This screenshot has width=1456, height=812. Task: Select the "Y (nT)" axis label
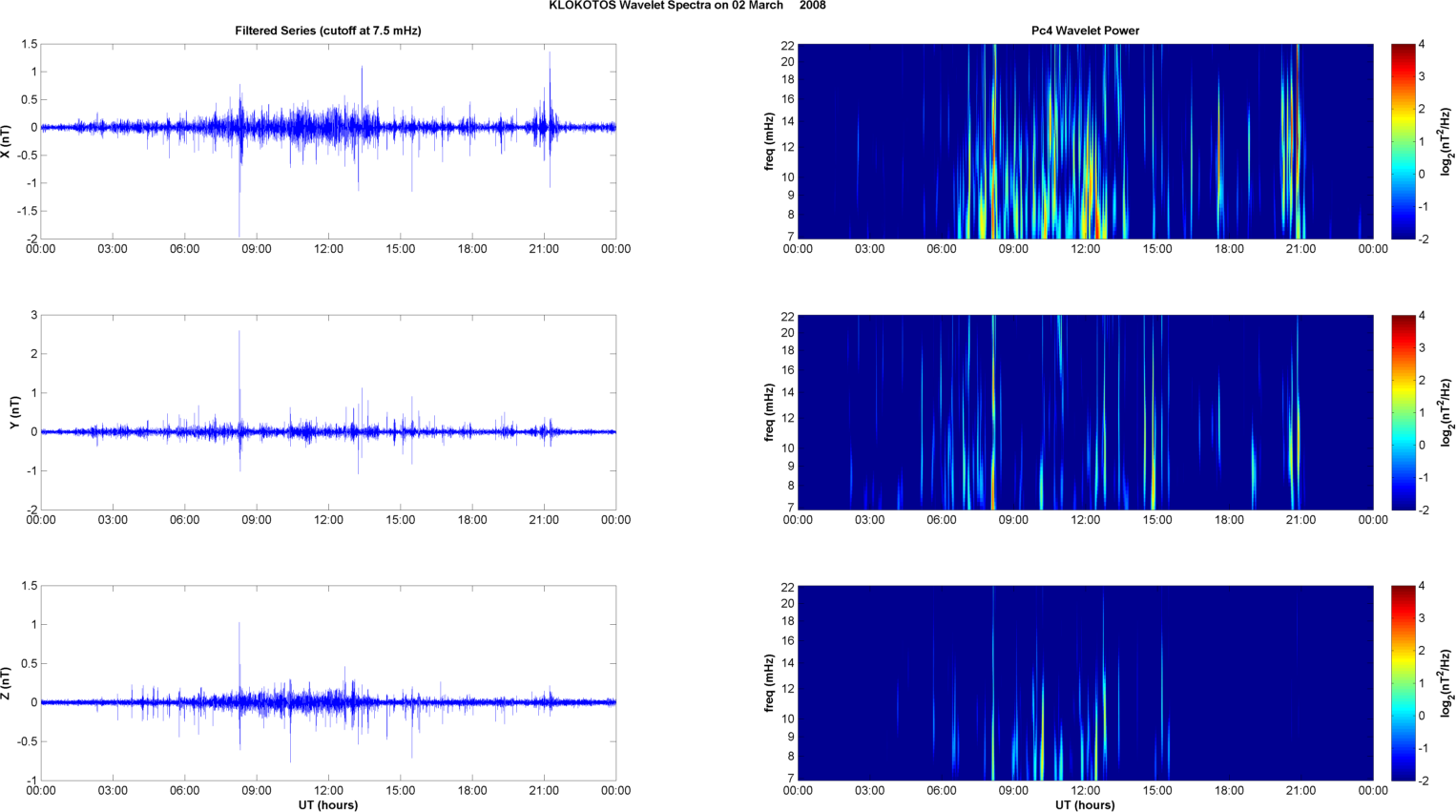pyautogui.click(x=14, y=412)
